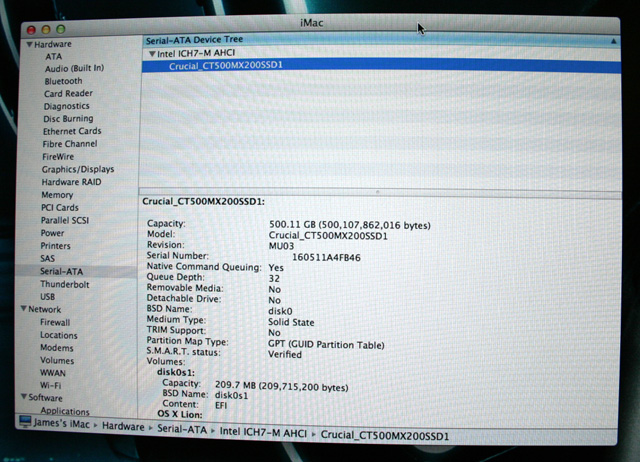Click James's iMac in the path bar
640x462 pixels.
pos(62,424)
